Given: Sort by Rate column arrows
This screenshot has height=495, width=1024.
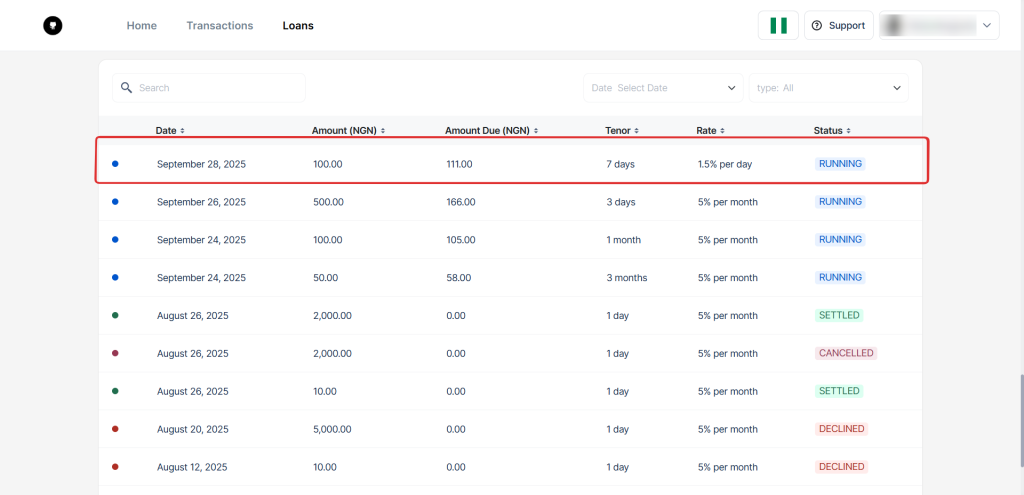Looking at the screenshot, I should 722,131.
